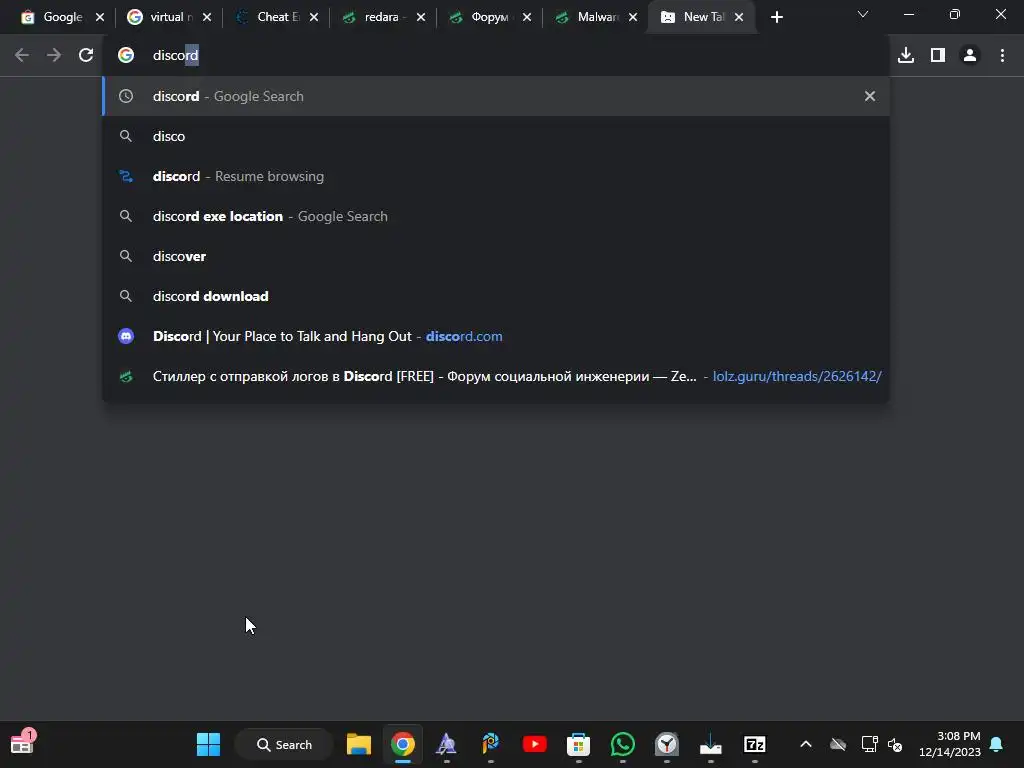Image resolution: width=1024 pixels, height=768 pixels.
Task: Open the clock-faced app taskbar icon
Action: click(667, 744)
